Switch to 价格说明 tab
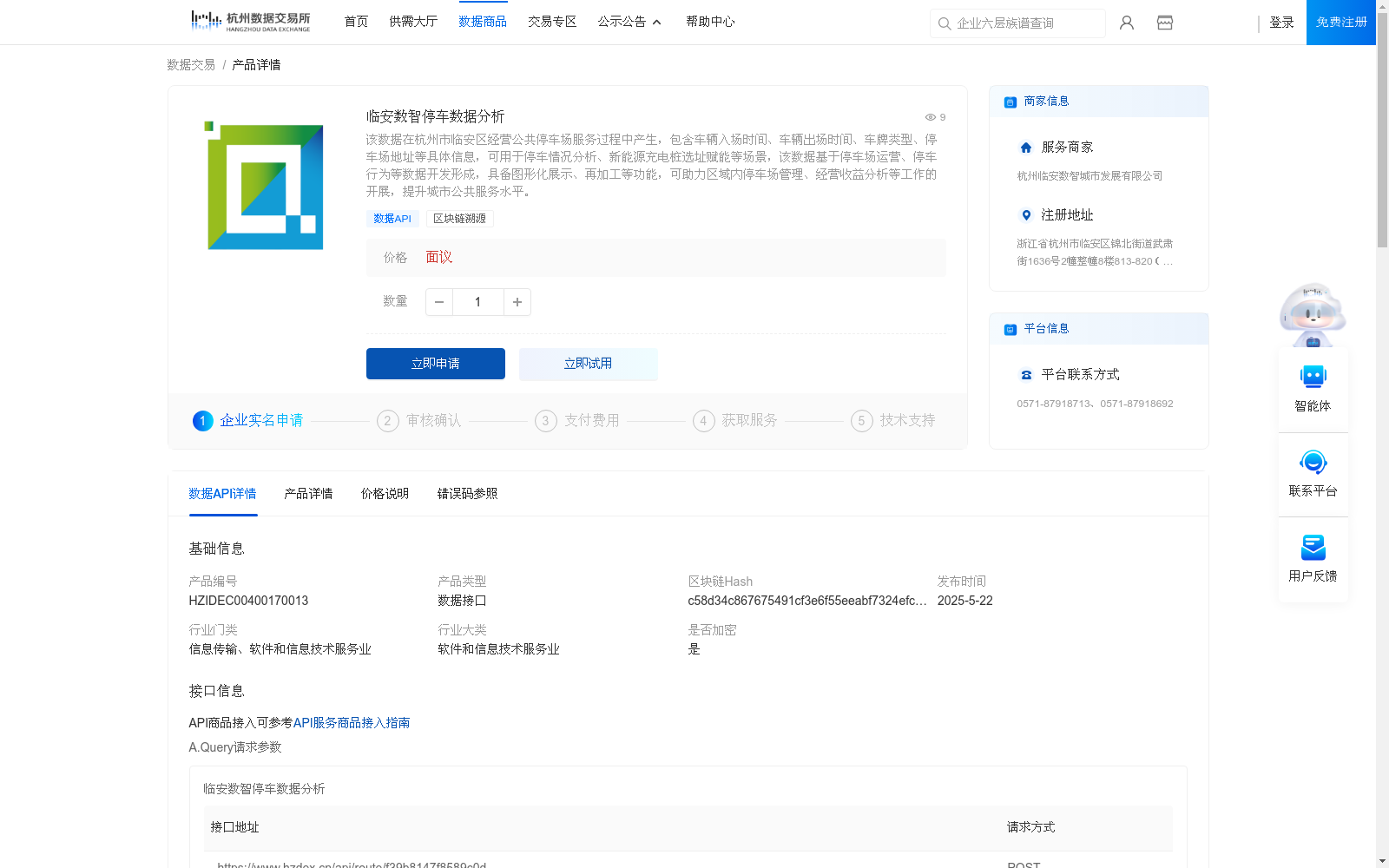Viewport: 1389px width, 868px height. 385,494
